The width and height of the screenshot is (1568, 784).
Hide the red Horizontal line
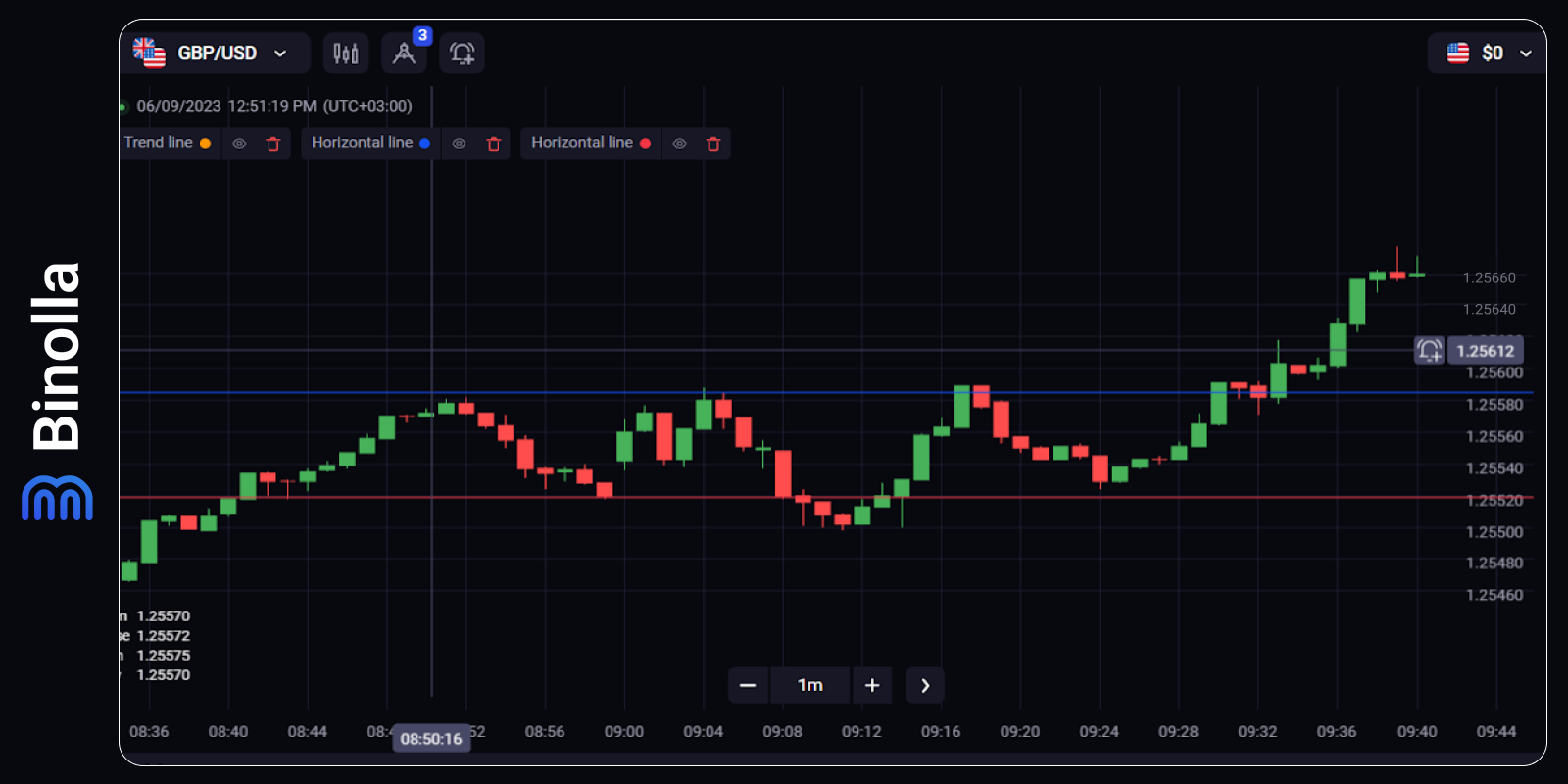coord(679,144)
